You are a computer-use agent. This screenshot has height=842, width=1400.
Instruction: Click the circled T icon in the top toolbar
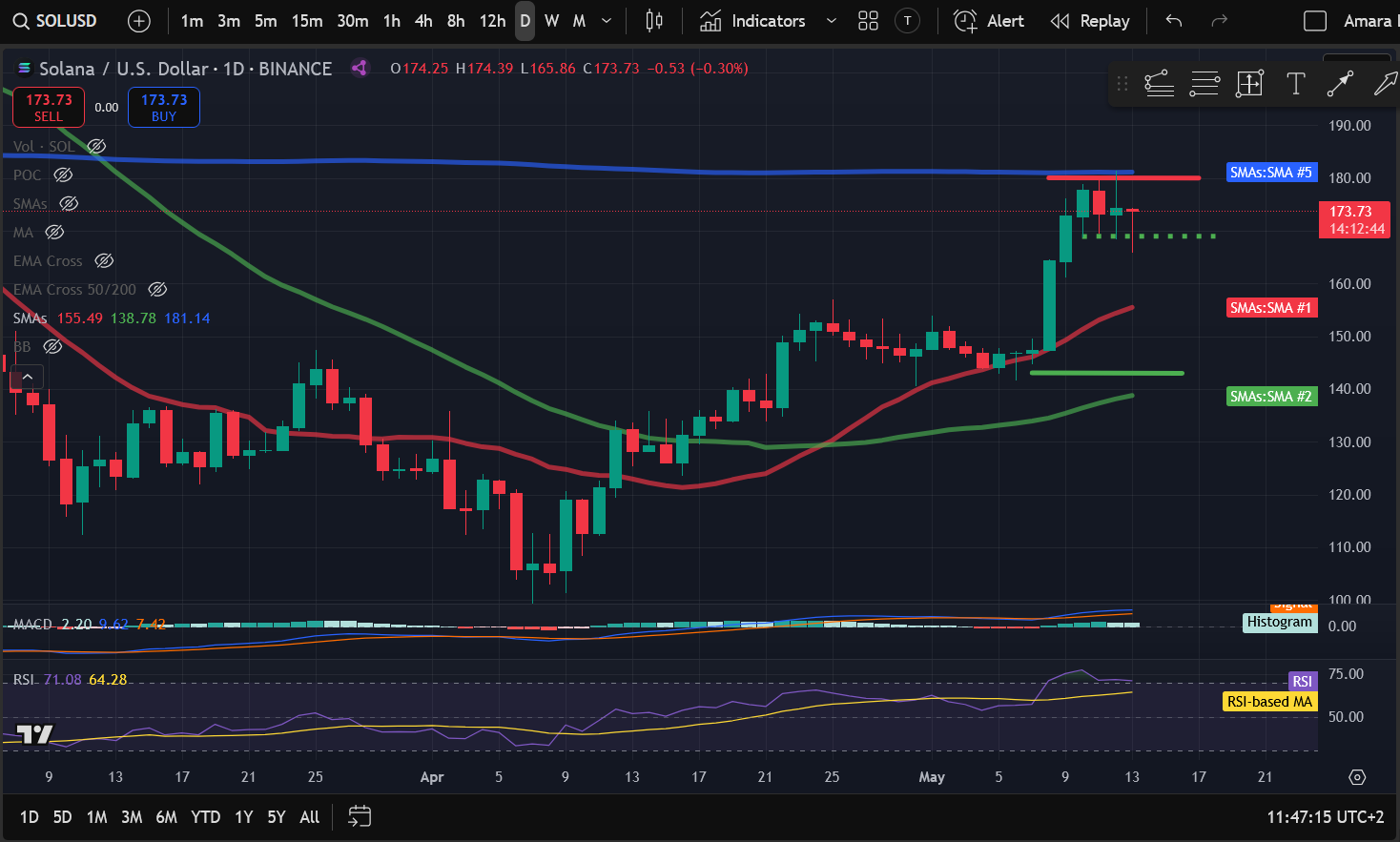pos(908,21)
